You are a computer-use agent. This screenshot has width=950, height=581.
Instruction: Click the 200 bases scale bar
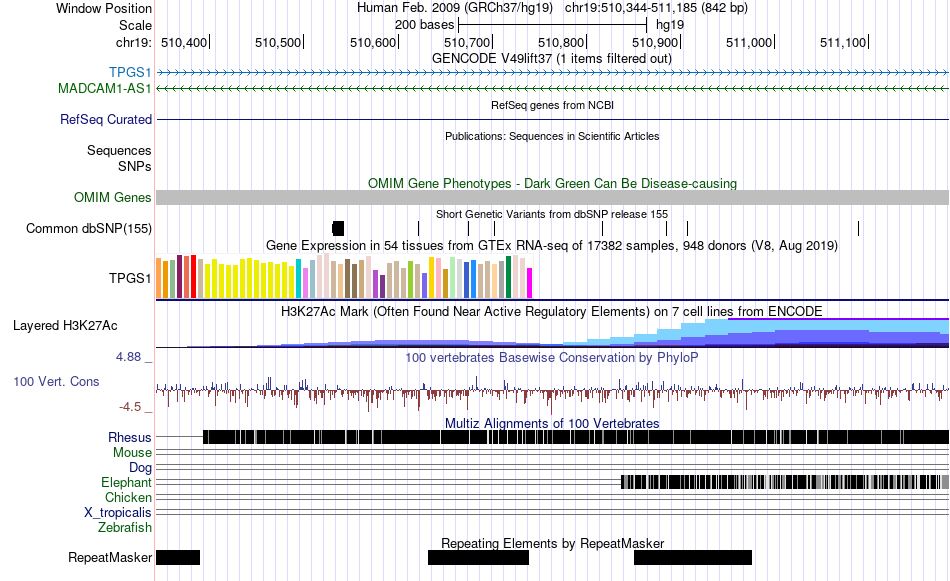(x=553, y=25)
